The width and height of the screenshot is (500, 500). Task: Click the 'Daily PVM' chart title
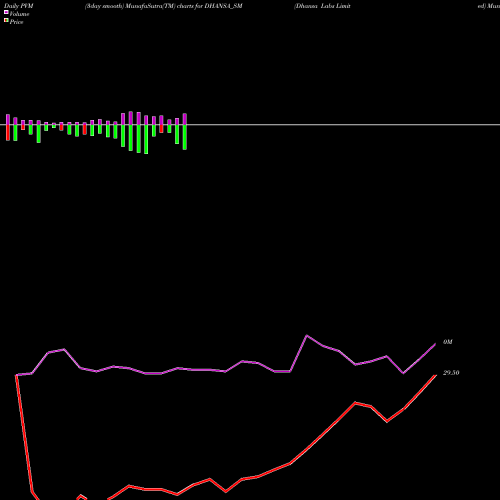[19, 6]
